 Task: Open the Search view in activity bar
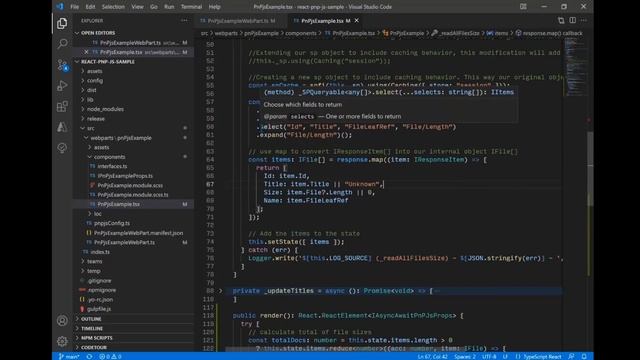(62, 44)
